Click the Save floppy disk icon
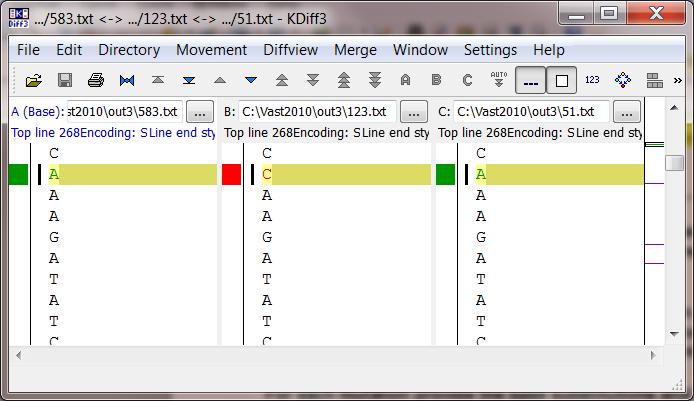The height and width of the screenshot is (401, 694). [x=65, y=80]
